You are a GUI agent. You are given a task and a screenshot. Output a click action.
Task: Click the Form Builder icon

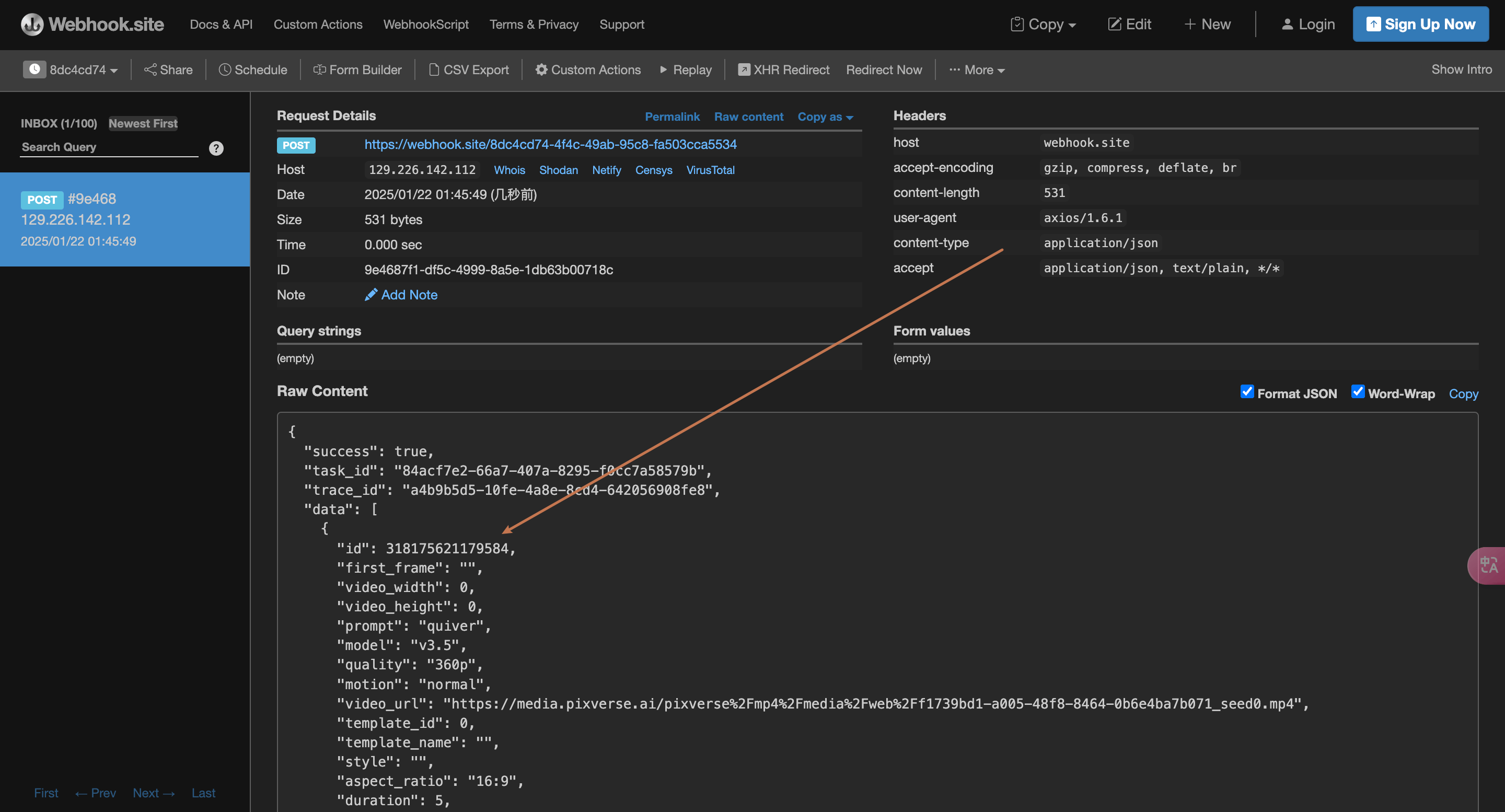(x=320, y=69)
